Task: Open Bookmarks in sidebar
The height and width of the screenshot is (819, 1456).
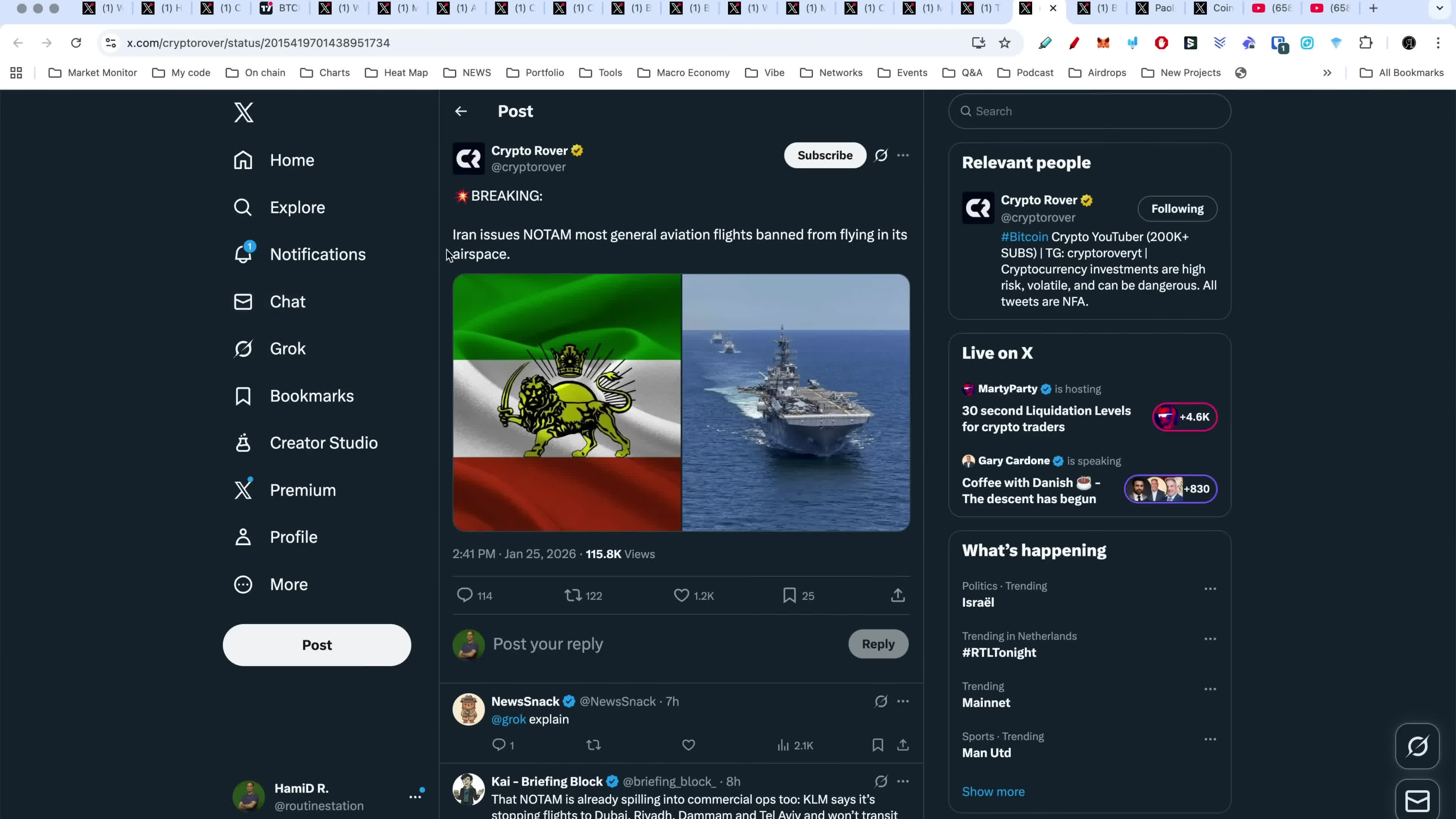Action: pyautogui.click(x=294, y=396)
